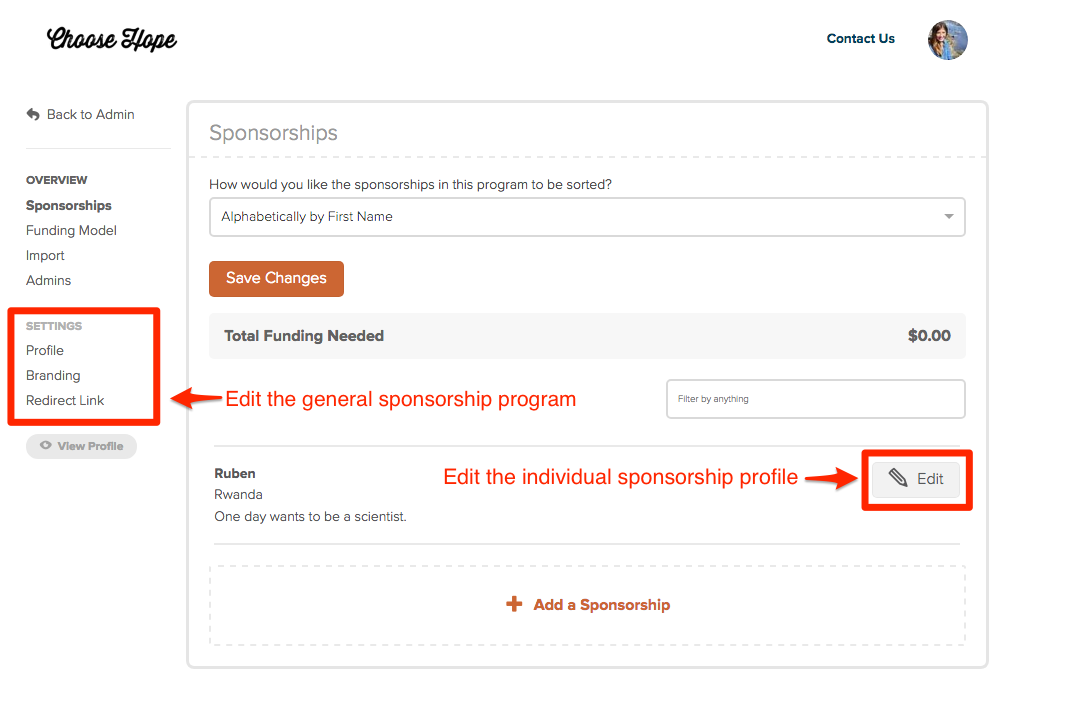Open Branding settings
1081x720 pixels.
pyautogui.click(x=53, y=375)
